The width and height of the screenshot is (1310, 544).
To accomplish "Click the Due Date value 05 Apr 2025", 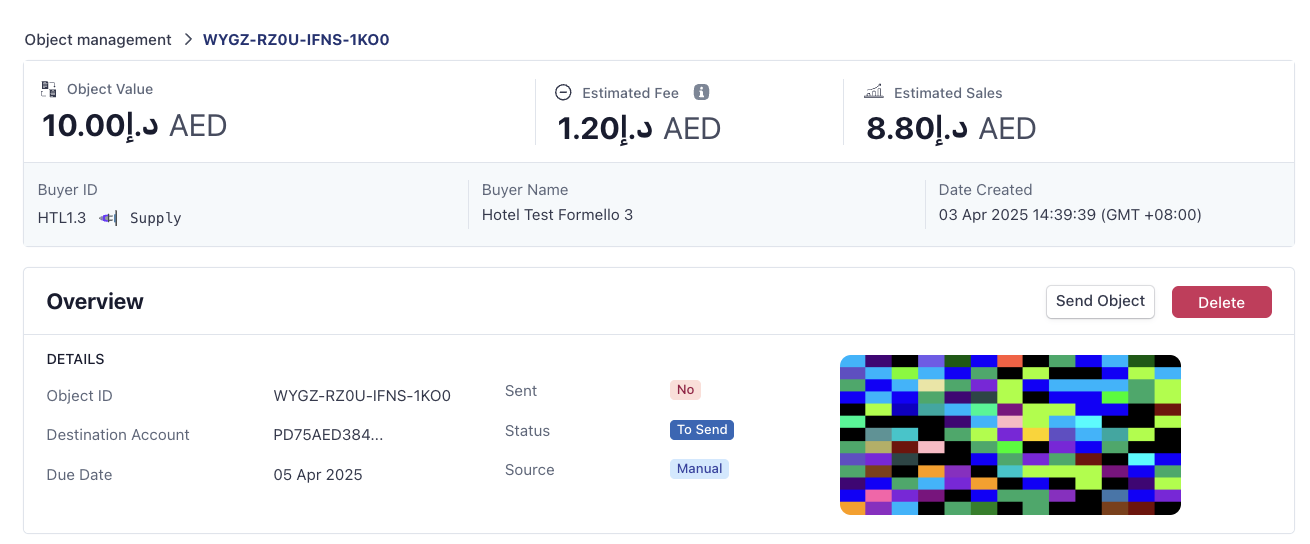I will (x=318, y=475).
